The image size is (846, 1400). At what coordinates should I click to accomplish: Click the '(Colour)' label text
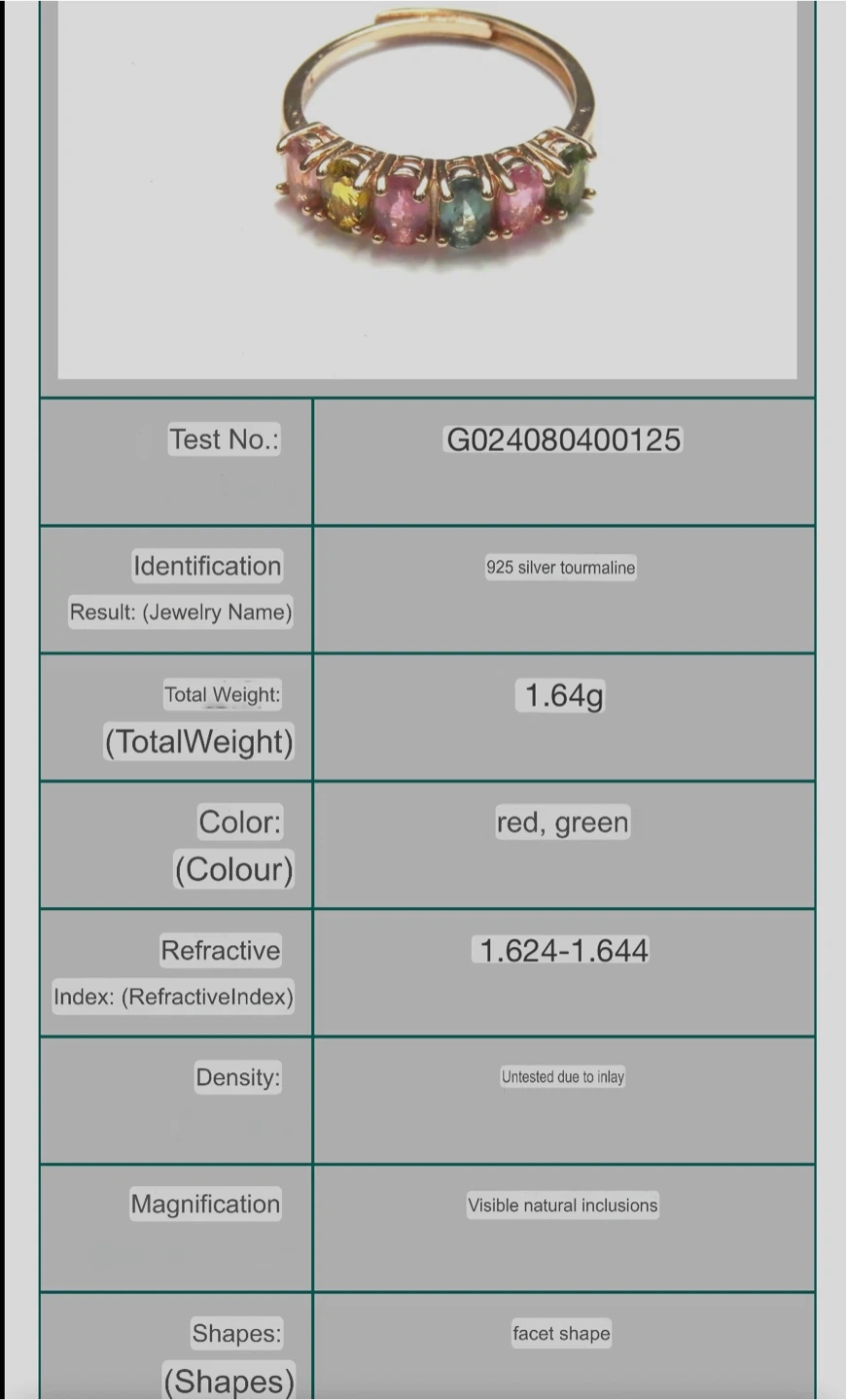click(233, 869)
